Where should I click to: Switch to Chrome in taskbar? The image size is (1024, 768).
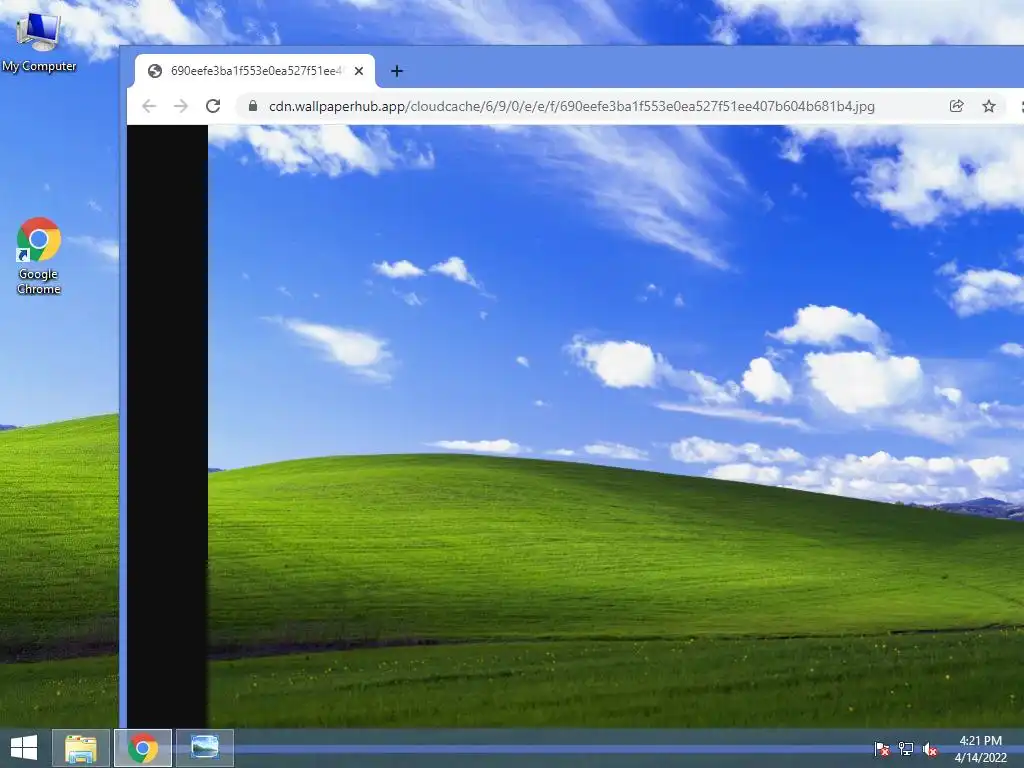(x=143, y=748)
